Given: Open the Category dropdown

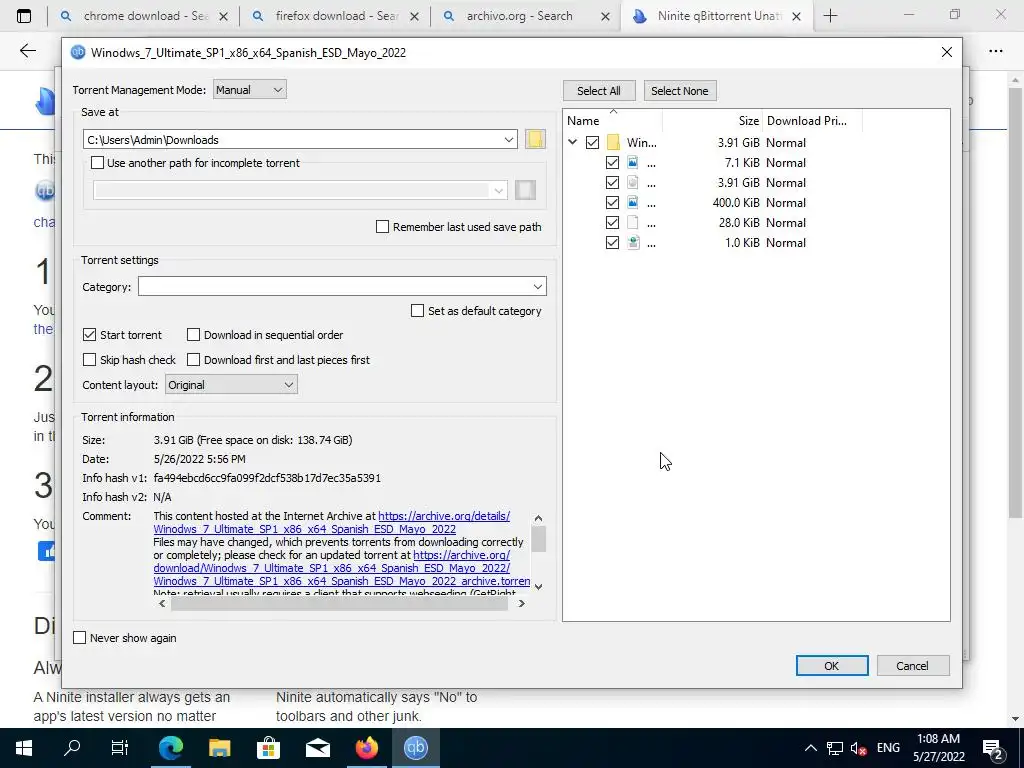Looking at the screenshot, I should (537, 287).
